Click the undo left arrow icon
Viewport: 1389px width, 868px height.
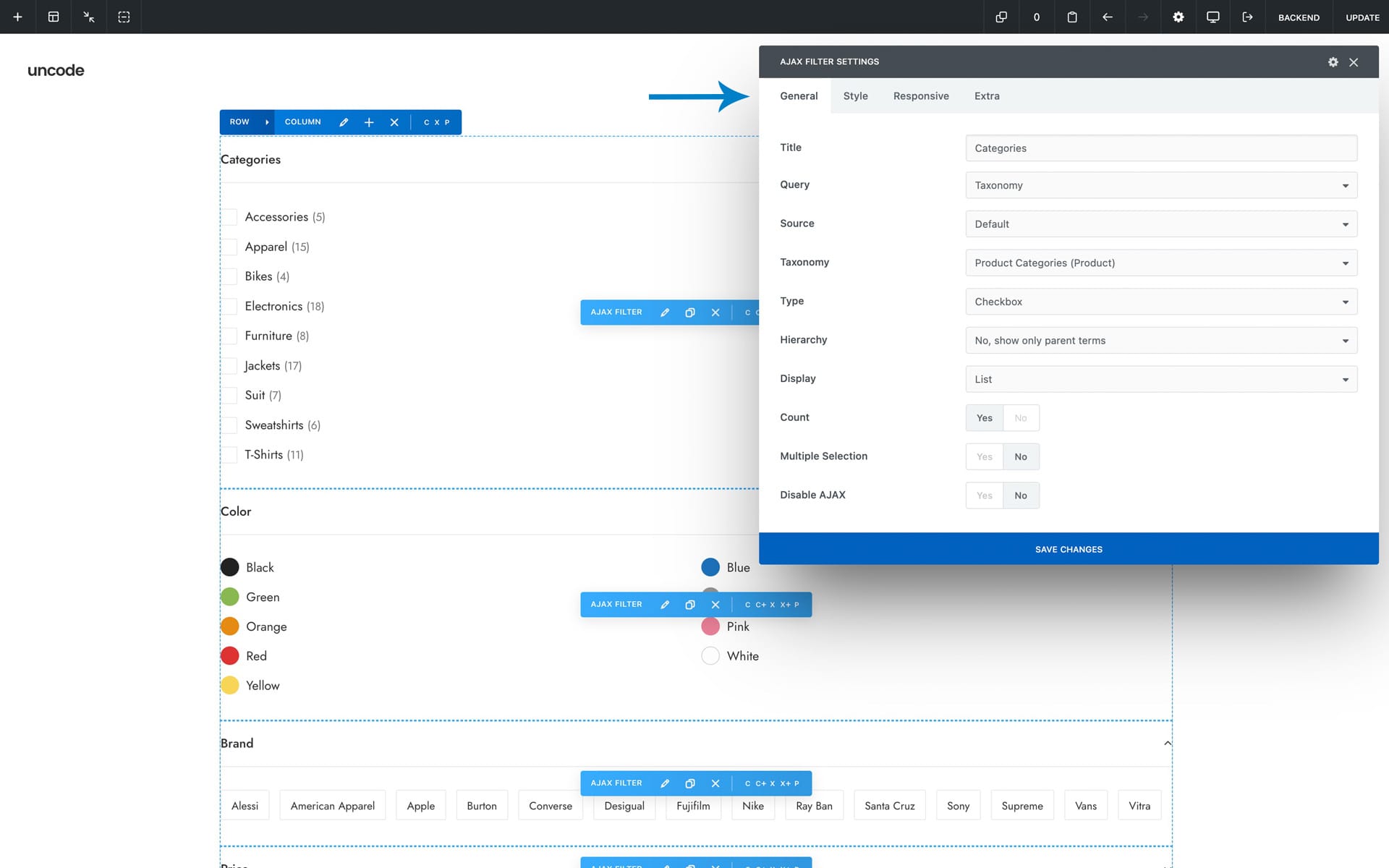pyautogui.click(x=1107, y=17)
